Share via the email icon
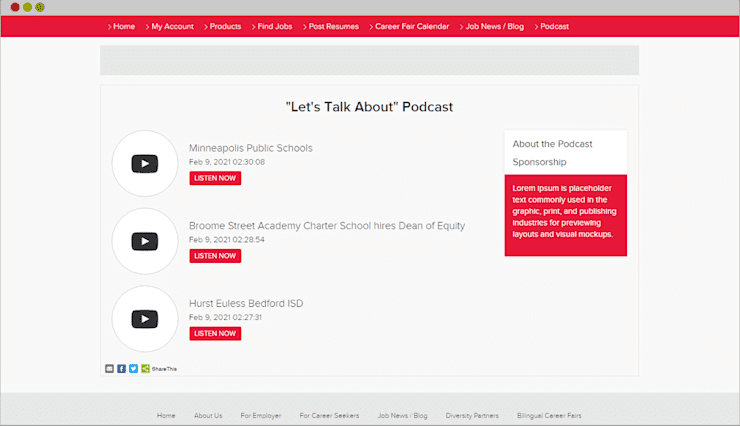Viewport: 740px width, 426px height. pos(109,368)
